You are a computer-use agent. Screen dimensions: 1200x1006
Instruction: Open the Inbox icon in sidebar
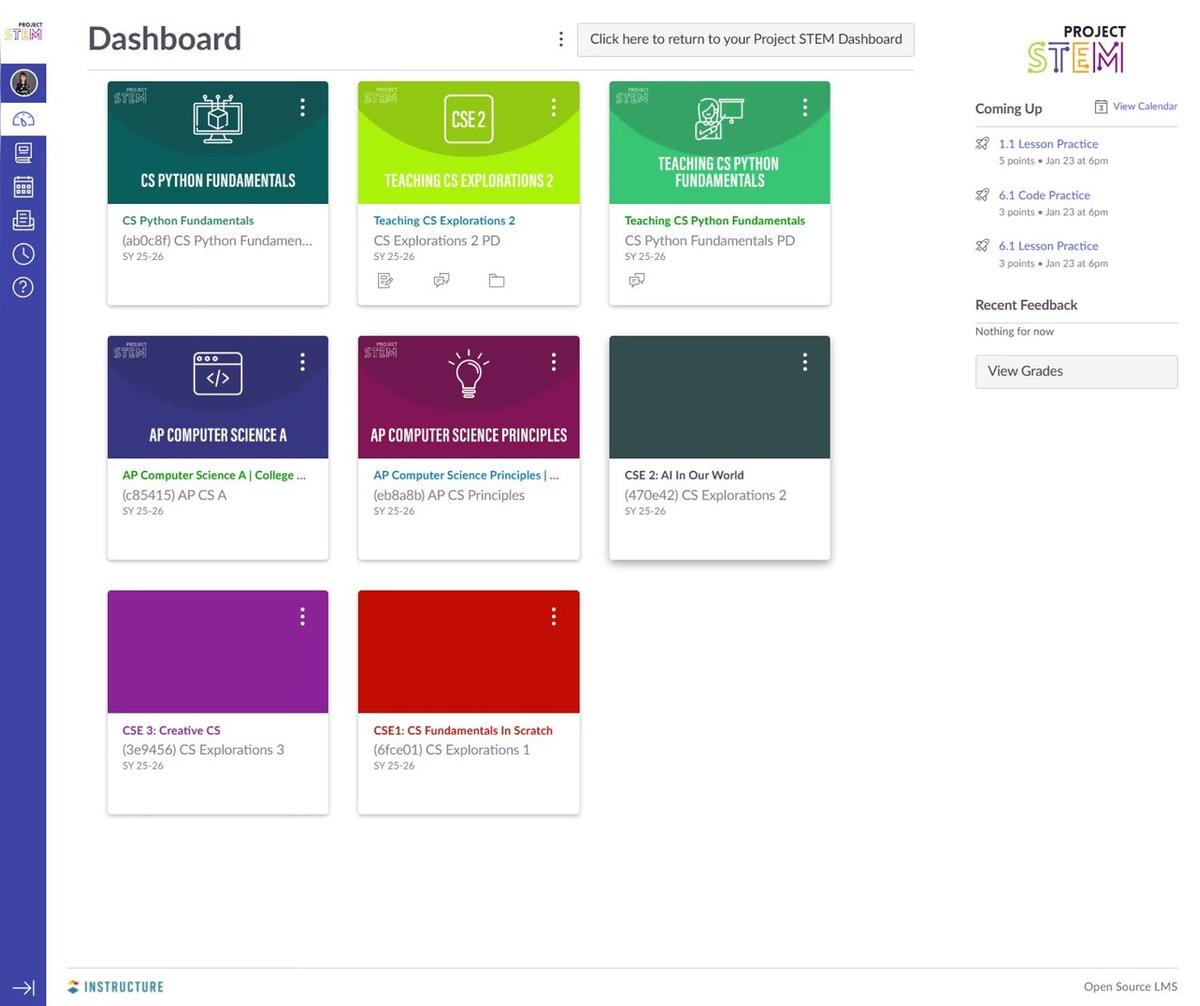pyautogui.click(x=23, y=220)
